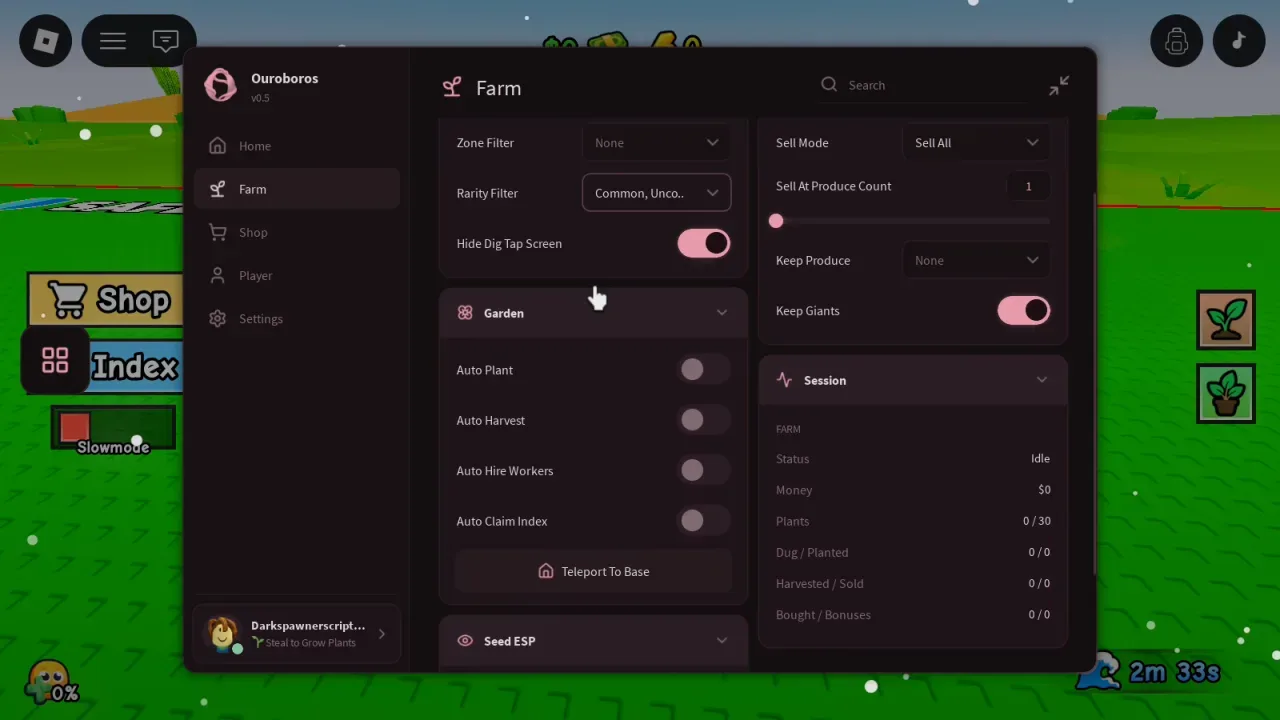Screen dimensions: 1280x720
Task: Collapse the Garden section chevron
Action: click(x=722, y=313)
